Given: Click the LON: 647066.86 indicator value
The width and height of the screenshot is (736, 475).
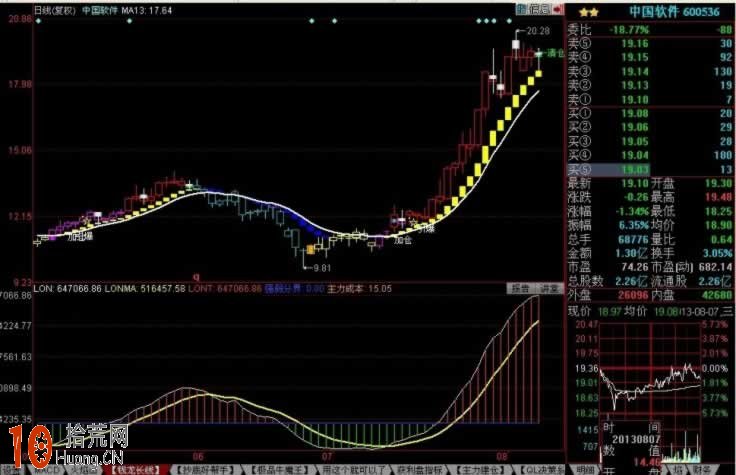Looking at the screenshot, I should pos(68,289).
